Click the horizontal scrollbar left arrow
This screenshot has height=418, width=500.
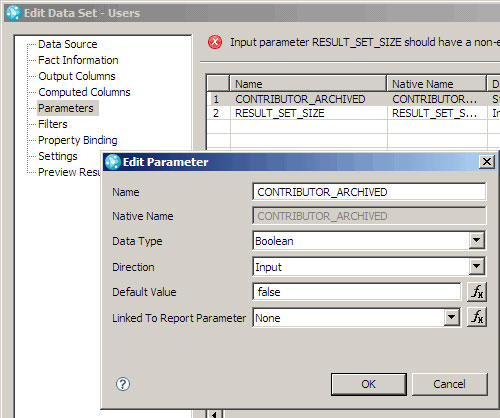[x=214, y=414]
